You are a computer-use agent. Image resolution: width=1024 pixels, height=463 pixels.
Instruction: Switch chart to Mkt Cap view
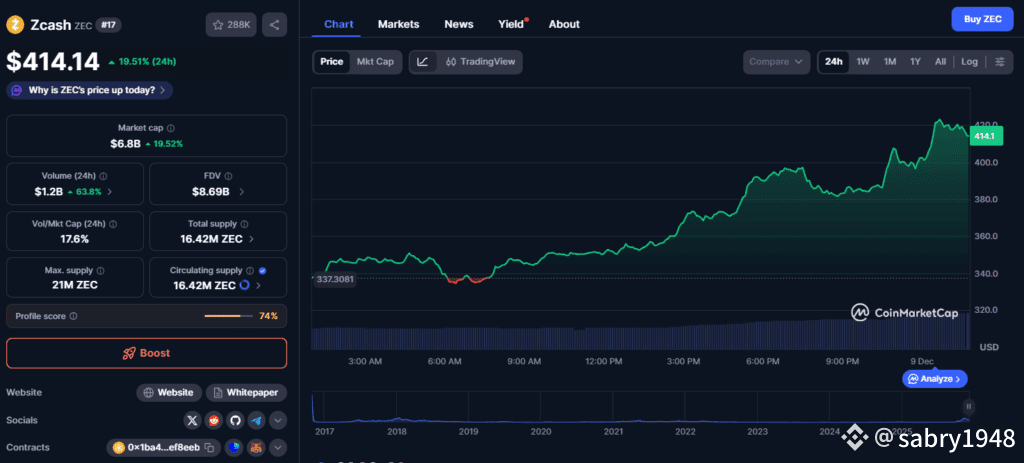(375, 62)
